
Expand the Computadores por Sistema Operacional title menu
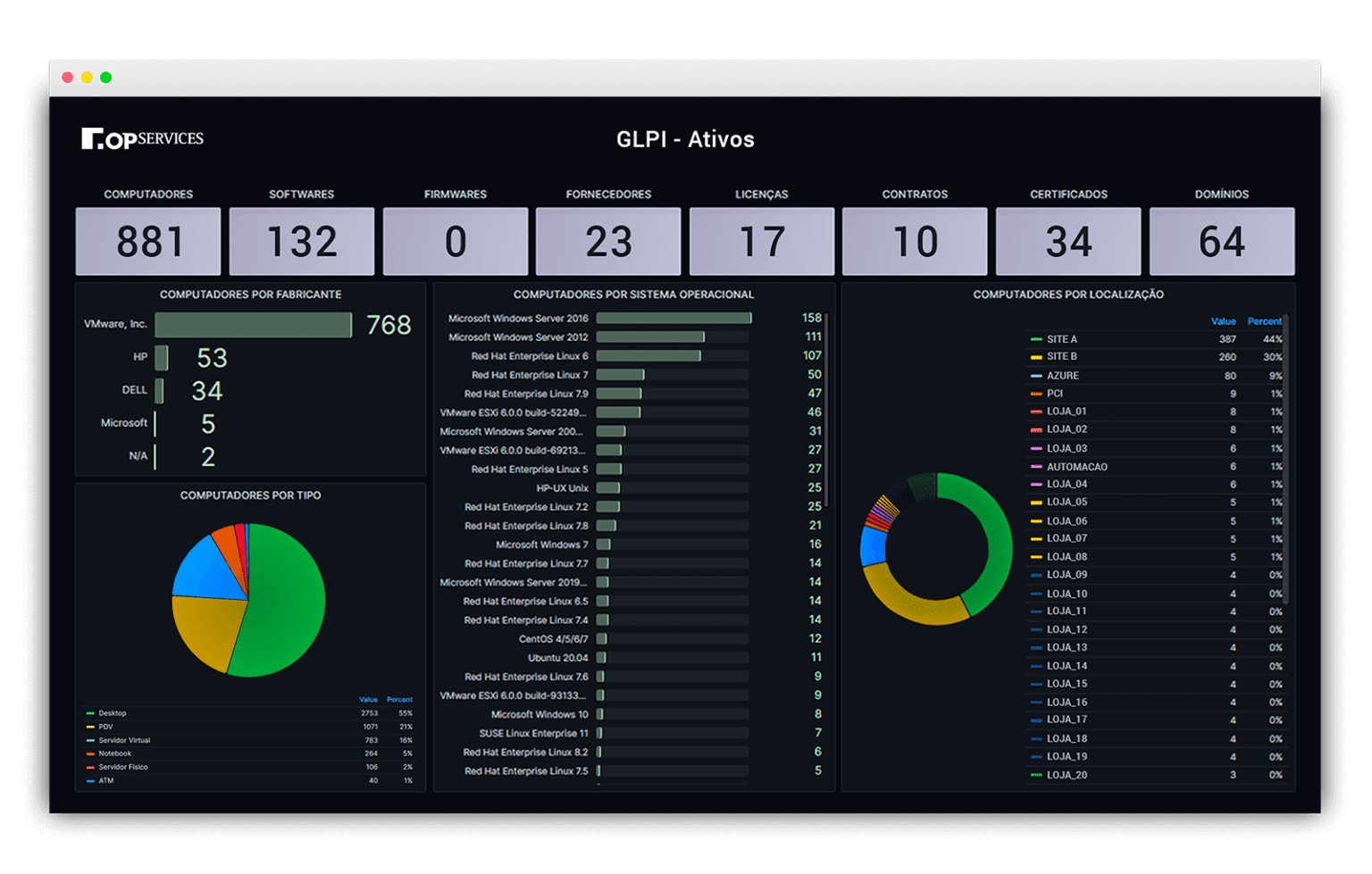click(x=633, y=295)
